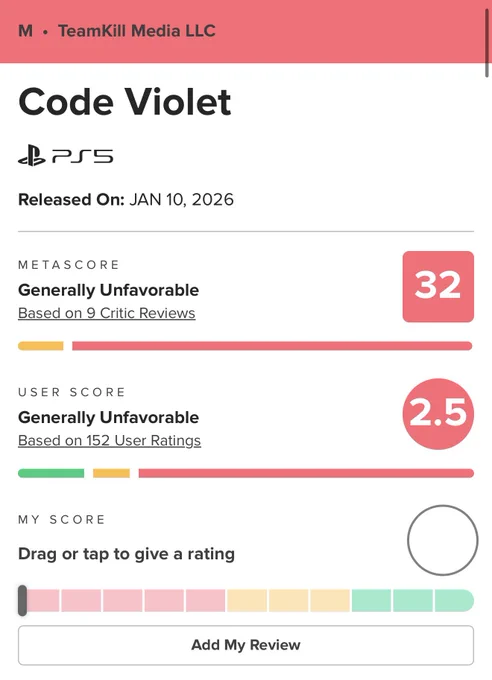
Task: Click the TeamKill Media LLC developer name
Action: [137, 31]
